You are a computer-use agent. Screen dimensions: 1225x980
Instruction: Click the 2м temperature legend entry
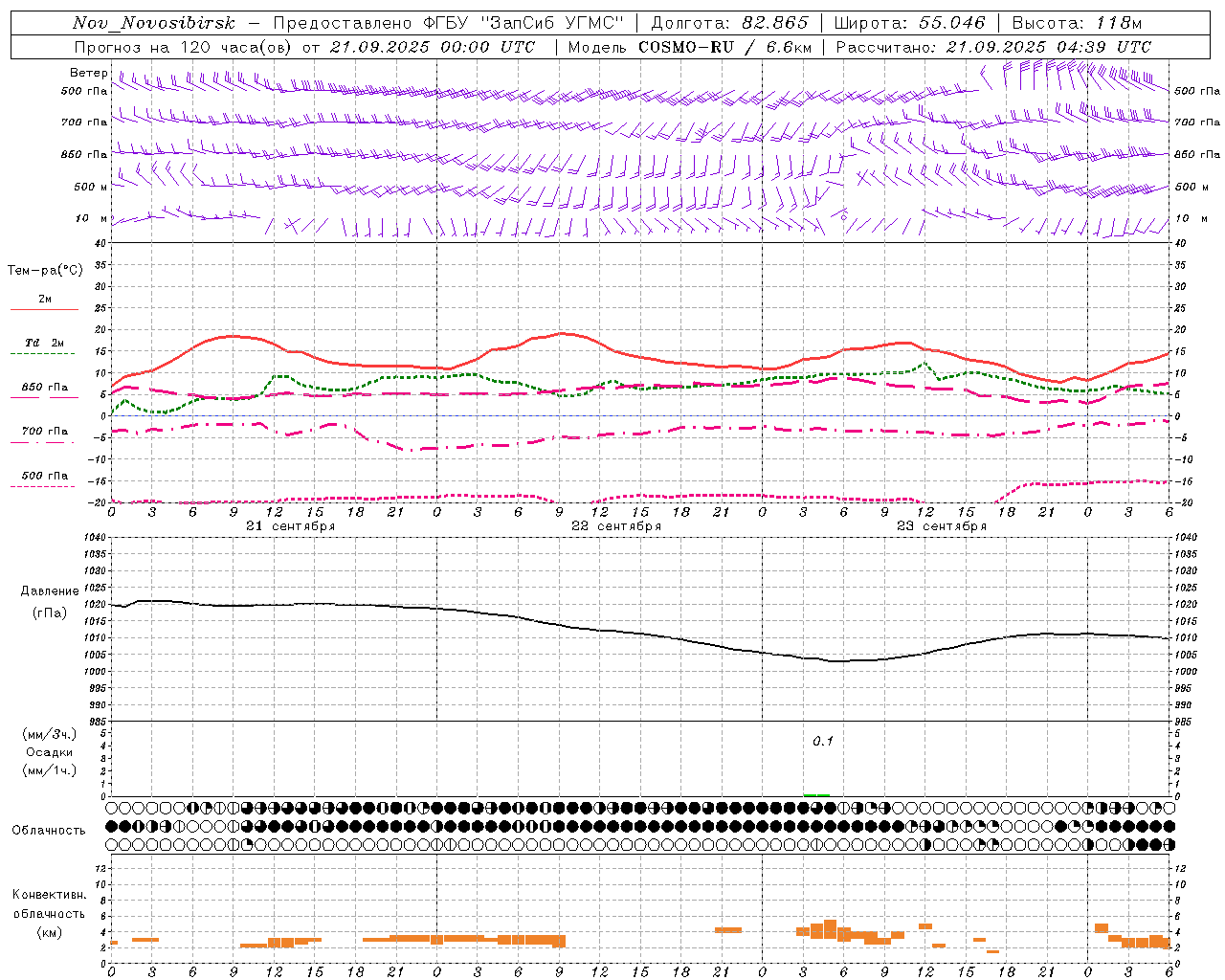click(45, 300)
